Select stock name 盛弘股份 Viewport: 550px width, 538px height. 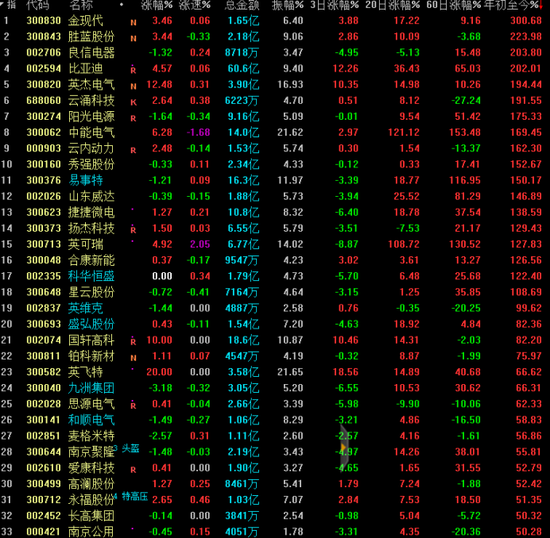(91, 324)
